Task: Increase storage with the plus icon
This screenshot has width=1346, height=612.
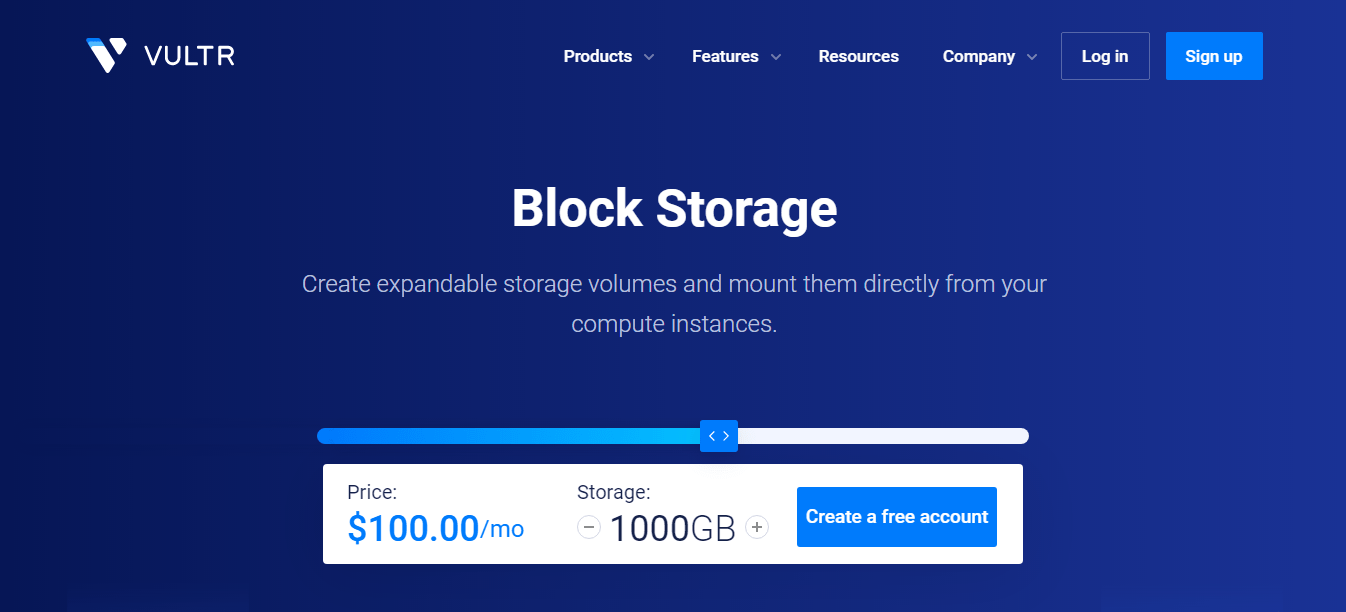Action: [x=757, y=527]
